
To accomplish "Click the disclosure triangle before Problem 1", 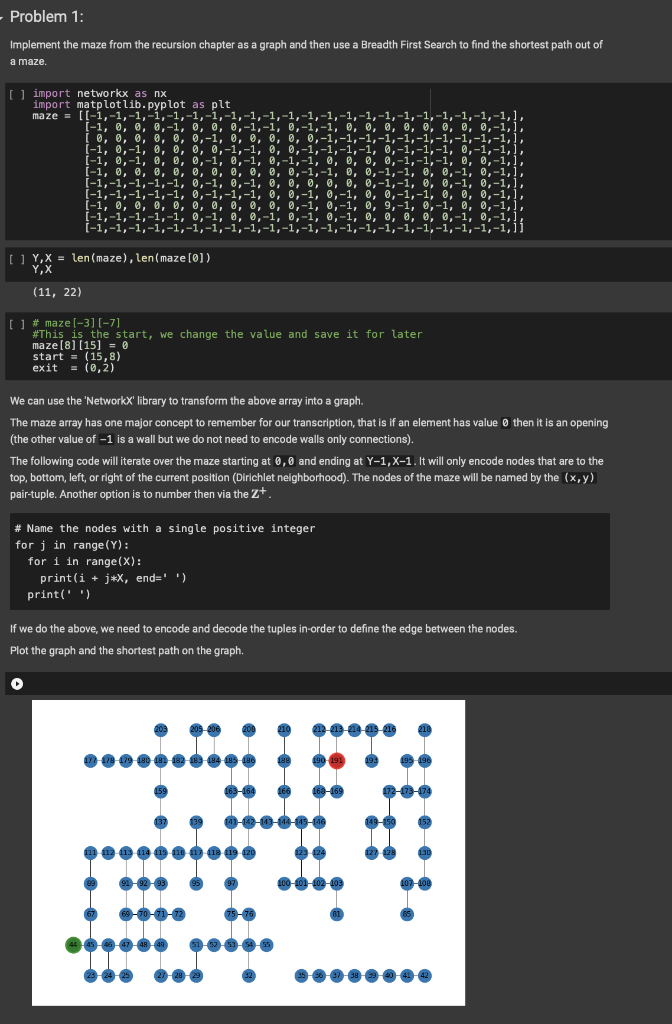I will tap(5, 15).
